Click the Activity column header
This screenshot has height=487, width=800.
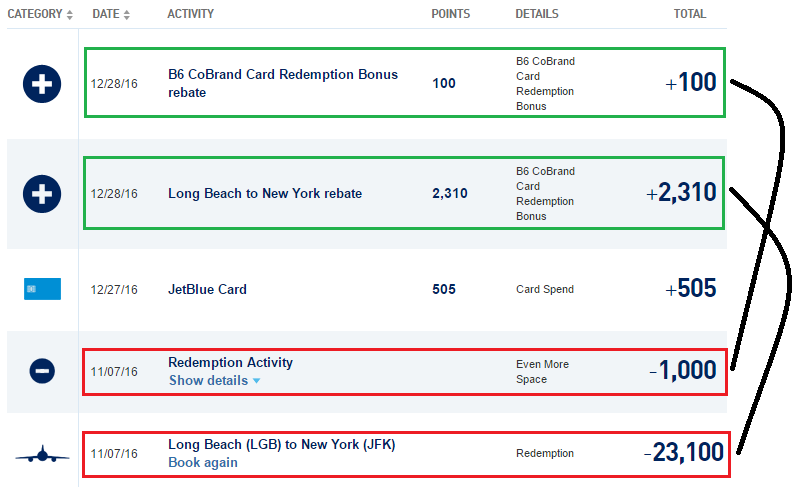click(x=190, y=15)
